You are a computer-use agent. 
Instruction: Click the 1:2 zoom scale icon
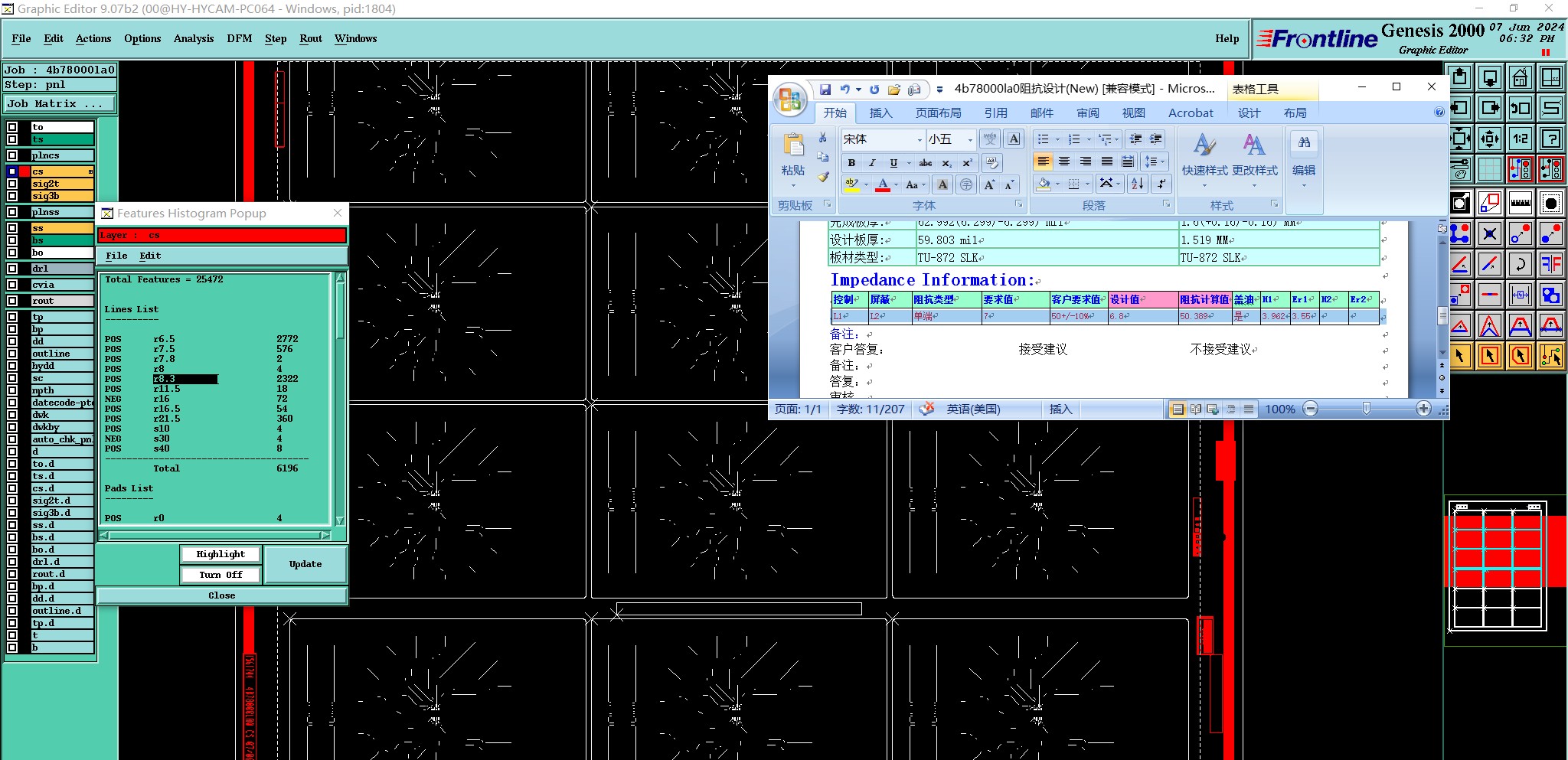1521,139
